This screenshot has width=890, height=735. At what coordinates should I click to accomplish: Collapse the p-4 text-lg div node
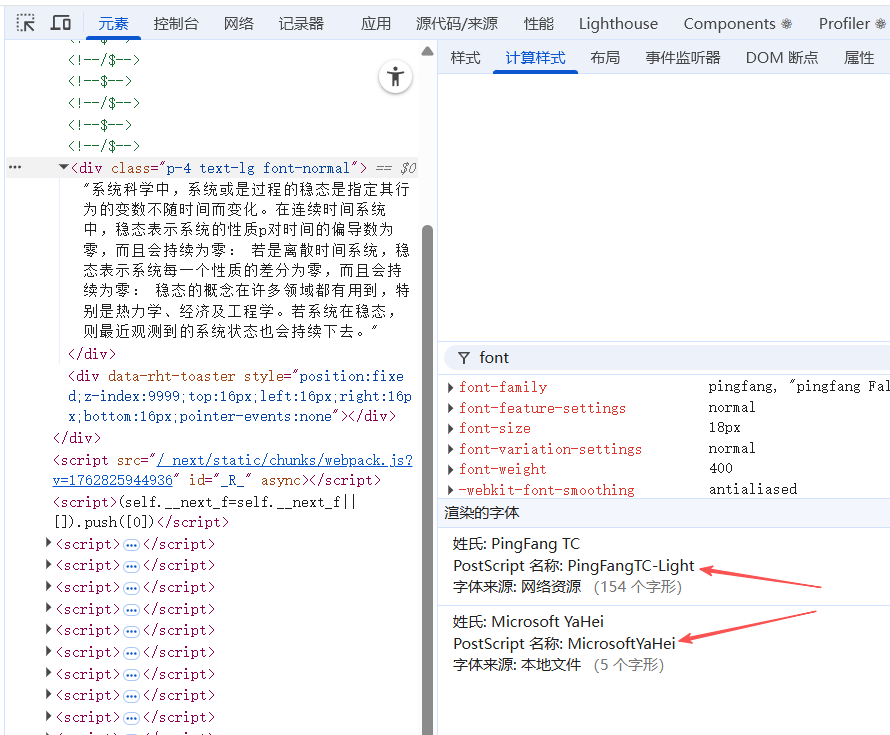pos(64,168)
